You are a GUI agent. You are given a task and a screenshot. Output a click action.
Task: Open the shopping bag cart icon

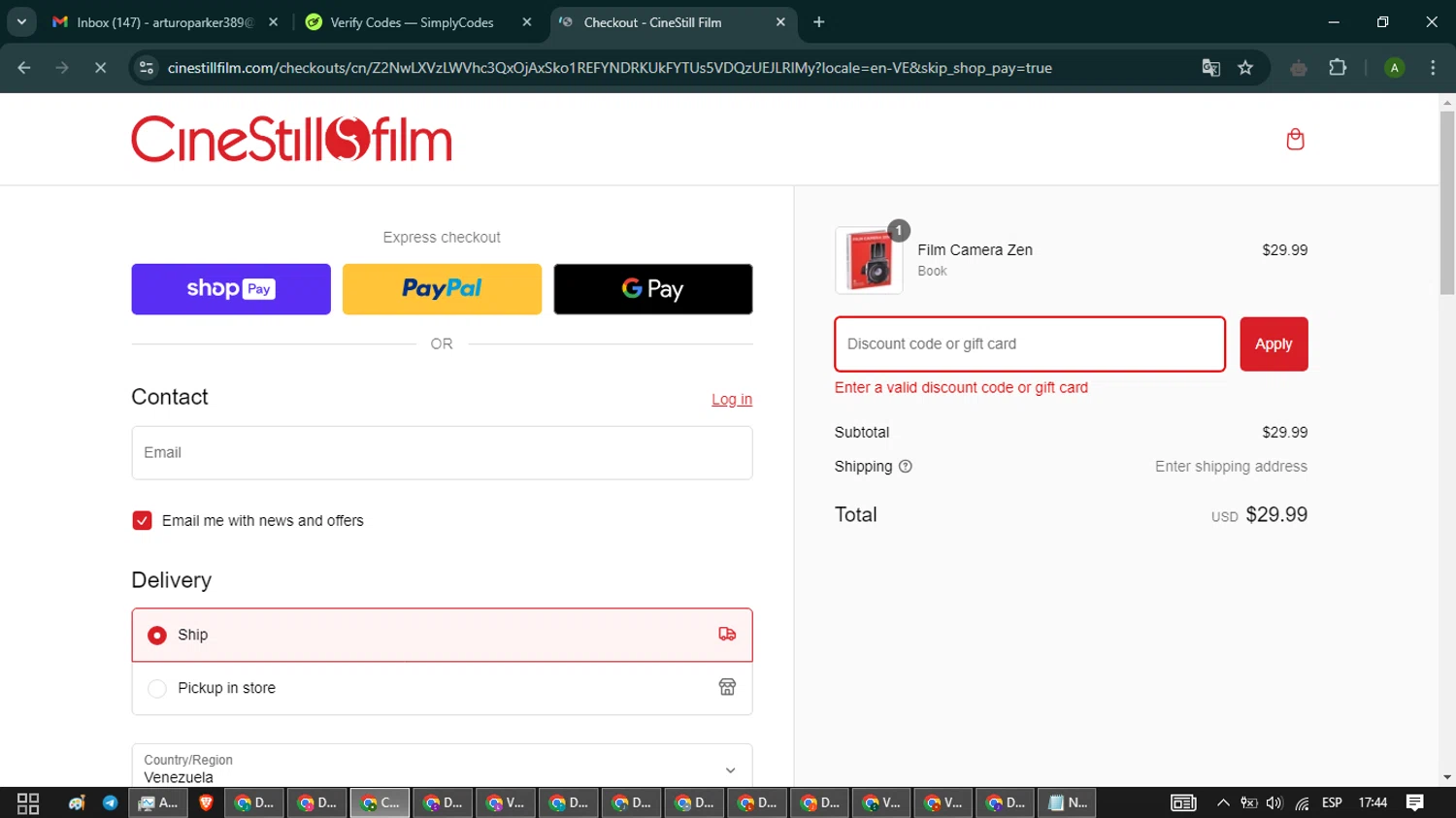[1295, 139]
